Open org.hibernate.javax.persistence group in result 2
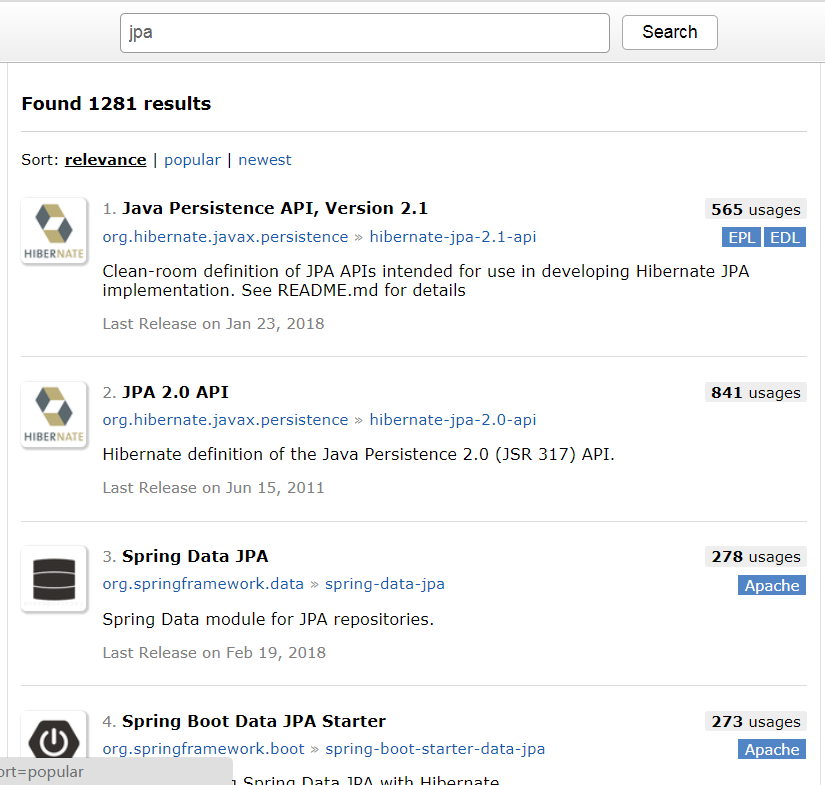825x785 pixels. point(225,420)
